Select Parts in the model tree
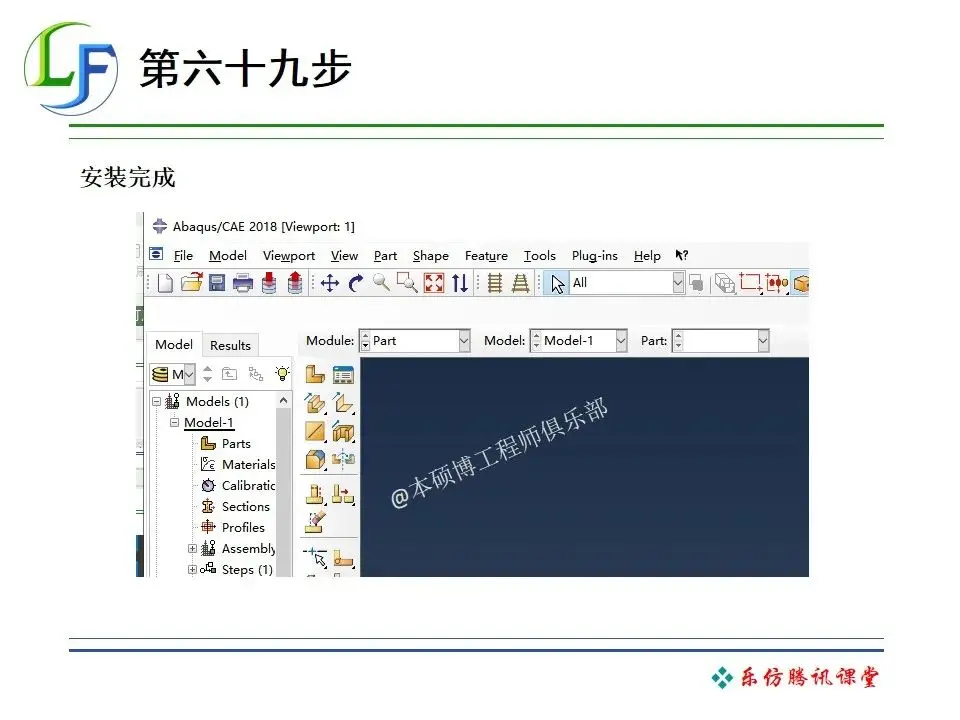This screenshot has height=720, width=960. (236, 444)
